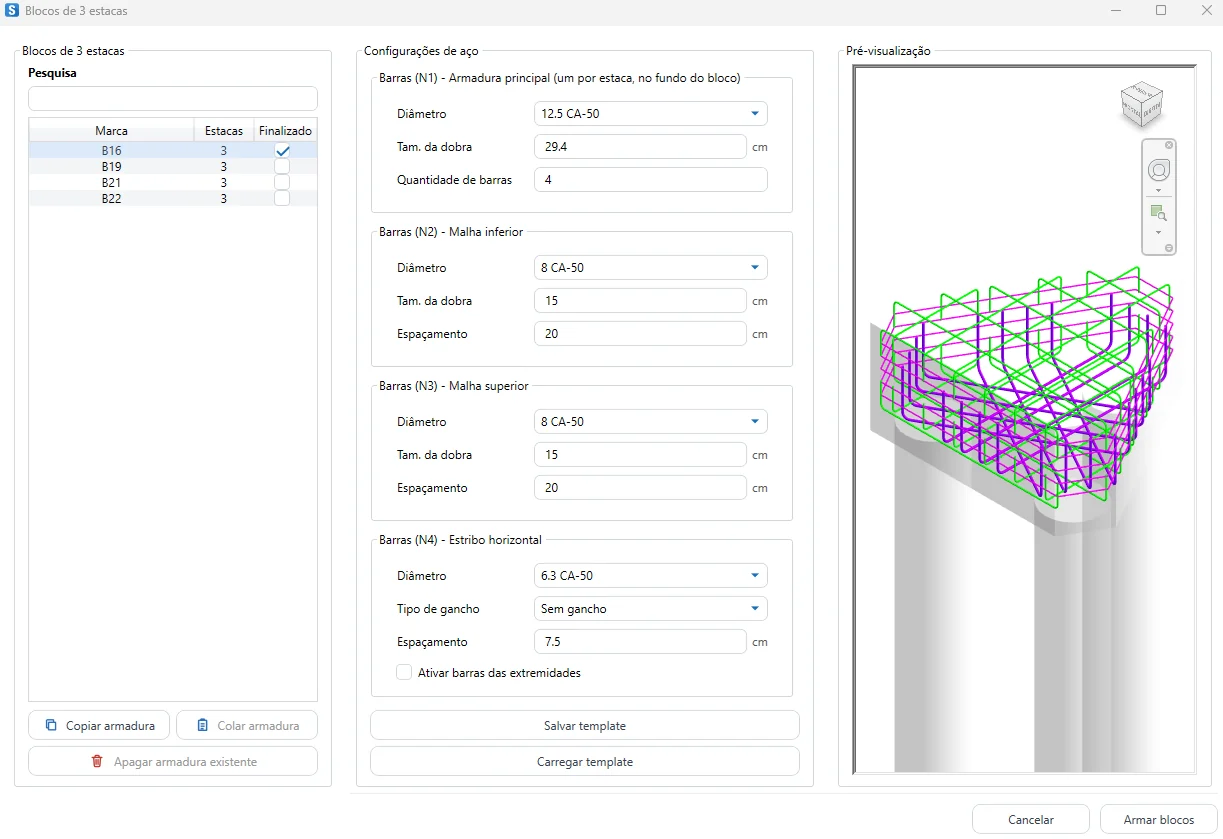Open the N1 Diâmetro 12.5 CA-50 dropdown
1223x839 pixels.
coord(651,114)
